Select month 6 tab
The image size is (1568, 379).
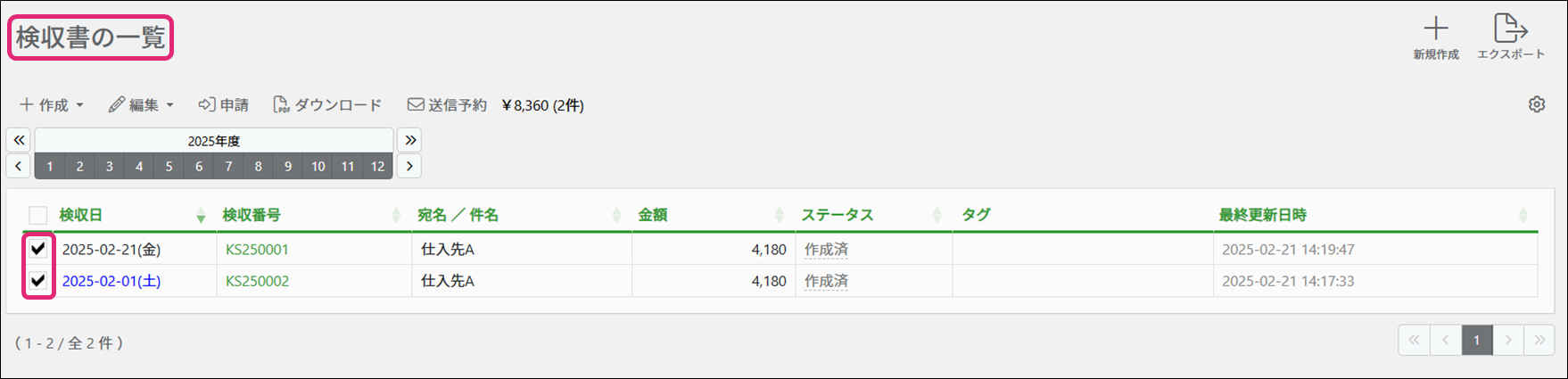(x=198, y=166)
